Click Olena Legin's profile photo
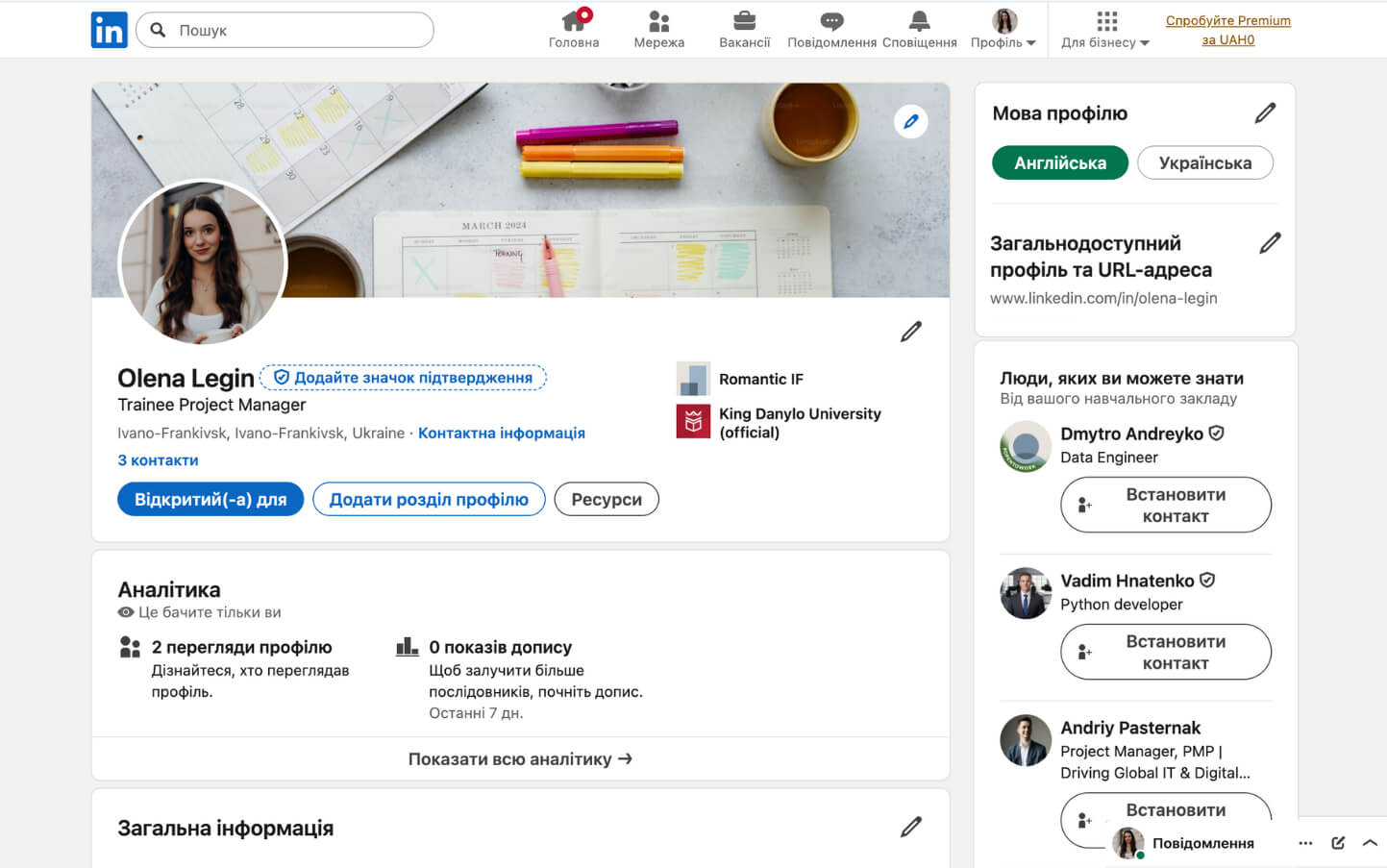1387x868 pixels. (x=203, y=262)
